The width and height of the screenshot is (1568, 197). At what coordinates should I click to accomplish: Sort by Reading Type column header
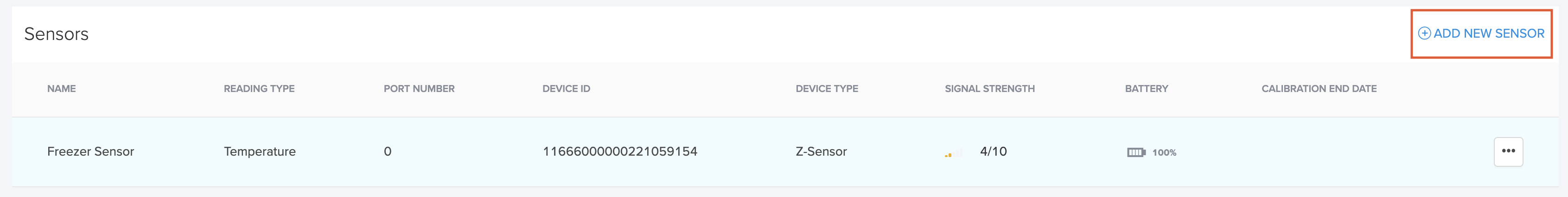coord(259,88)
